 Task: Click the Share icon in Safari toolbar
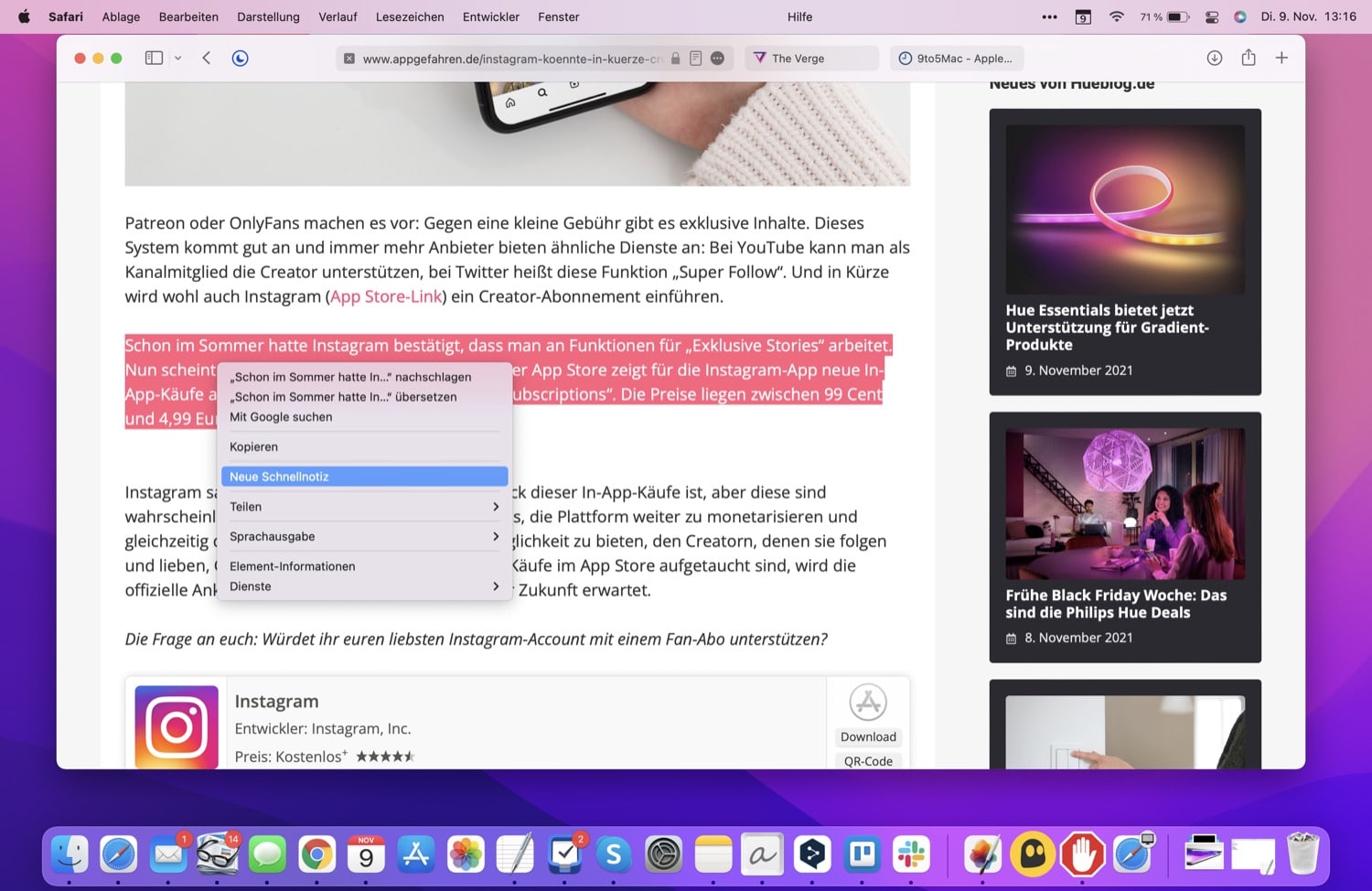pyautogui.click(x=1248, y=58)
